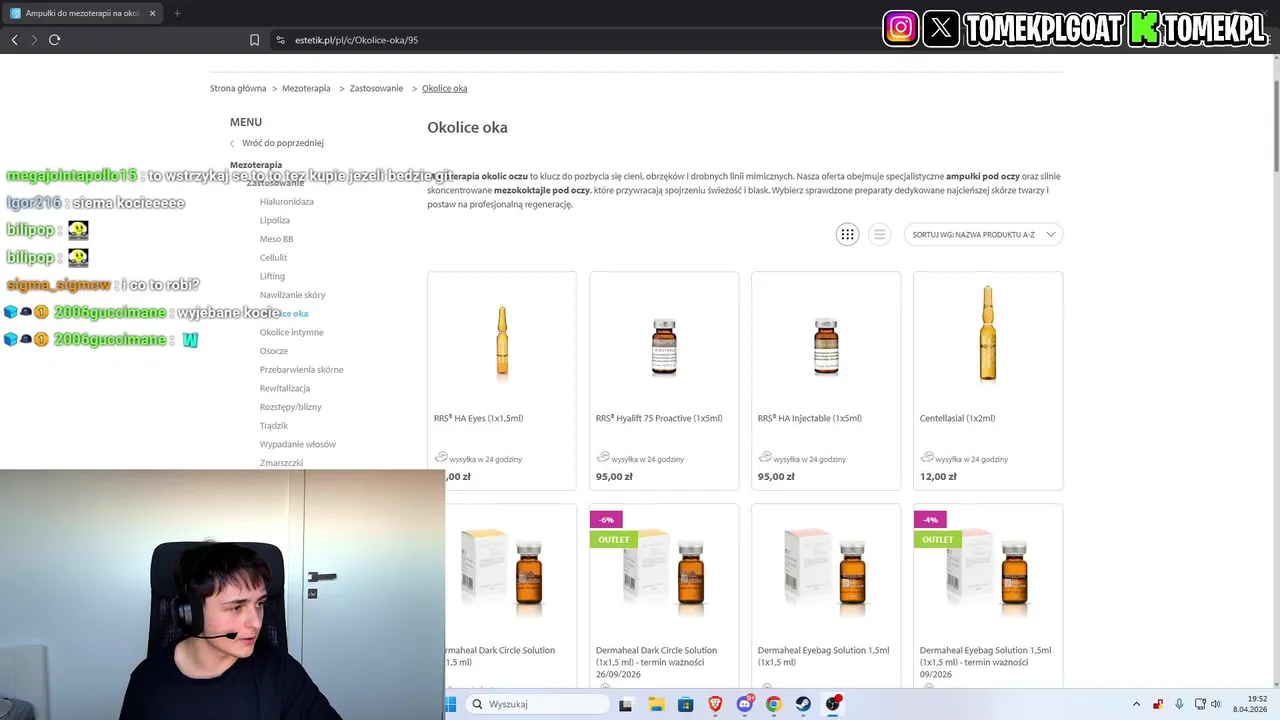
Task: Select 'Meso BB' category in sidebar
Action: click(x=276, y=239)
